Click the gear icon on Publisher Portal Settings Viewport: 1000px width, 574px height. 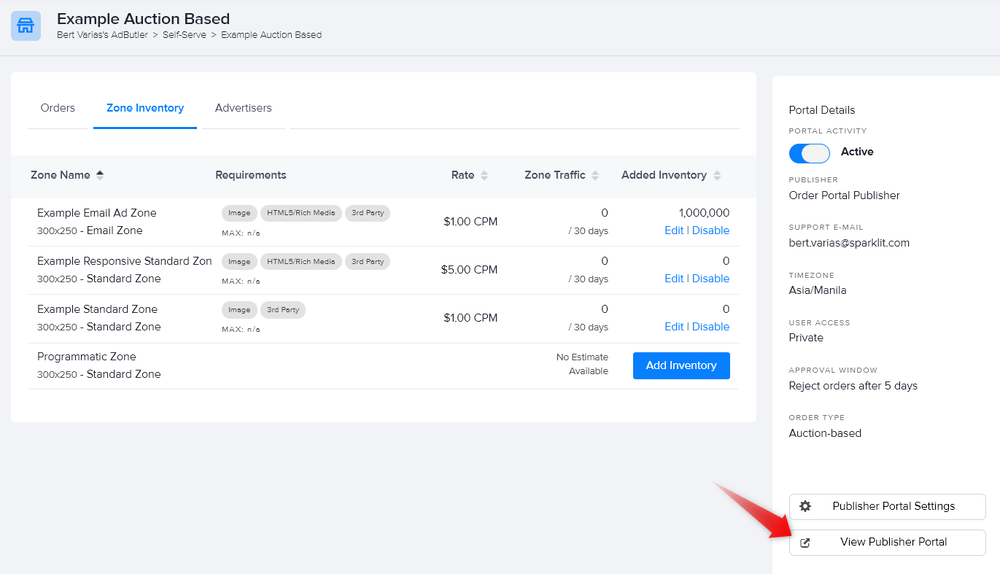805,506
